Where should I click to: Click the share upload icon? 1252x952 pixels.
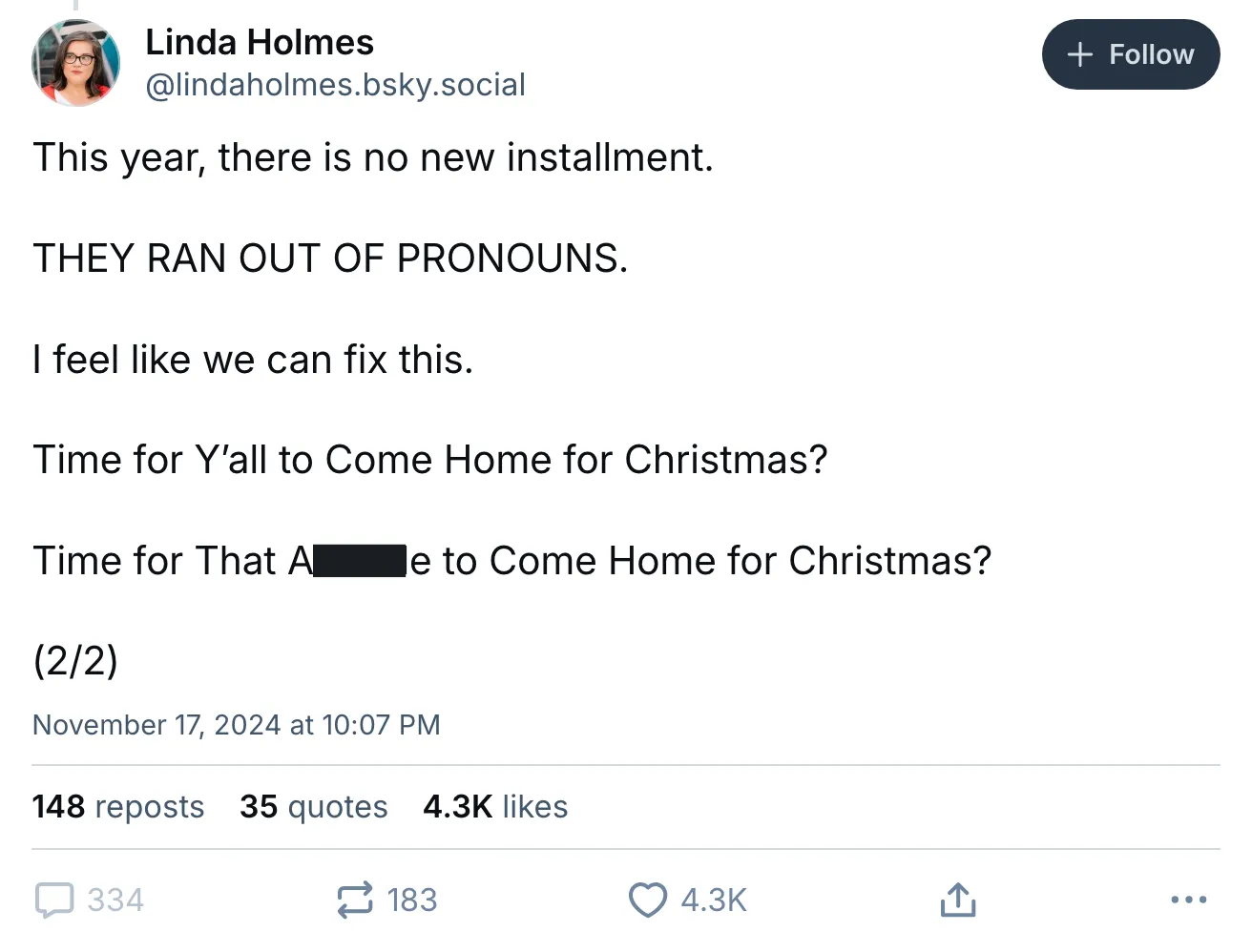(957, 900)
